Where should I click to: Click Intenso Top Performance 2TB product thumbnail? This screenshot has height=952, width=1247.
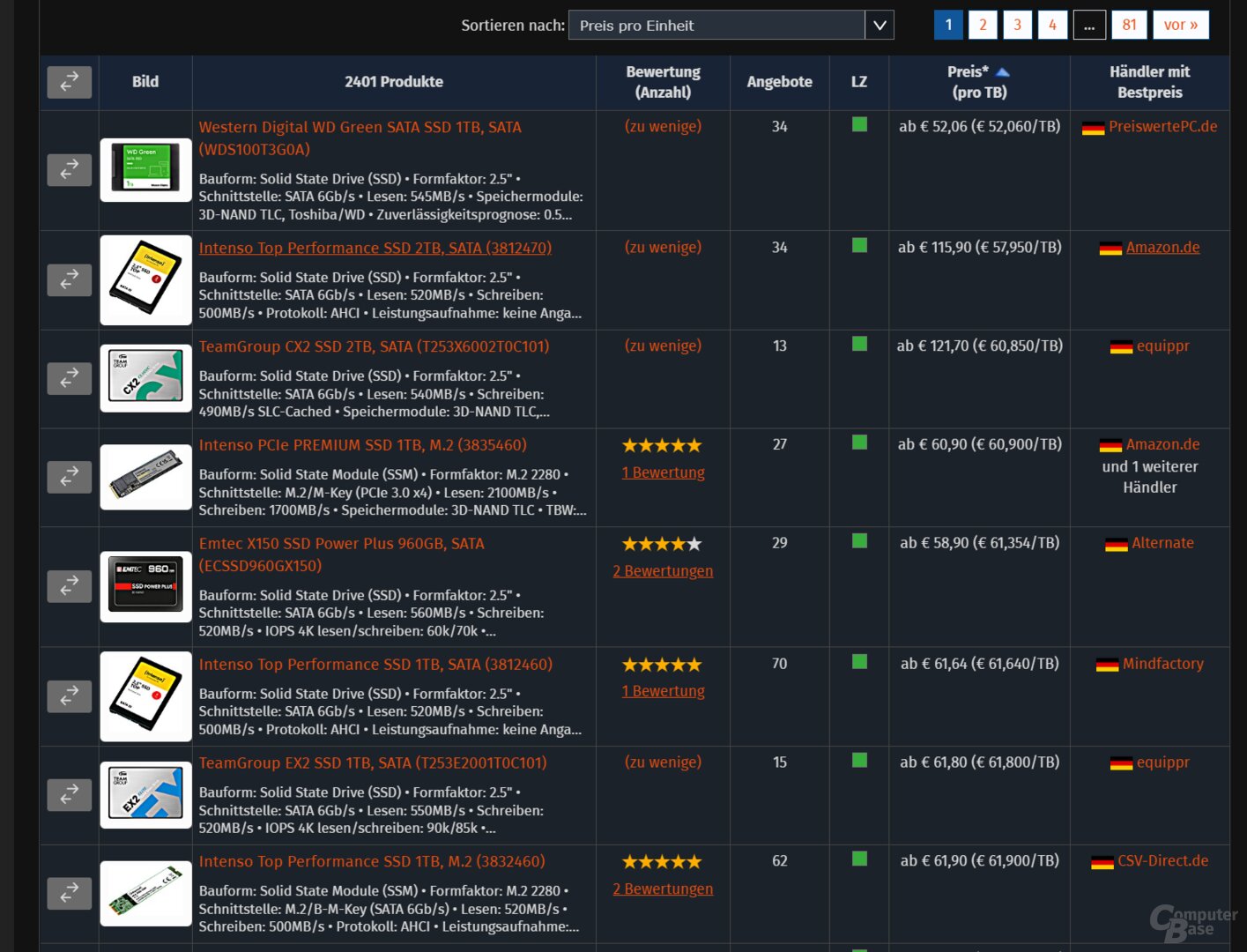pos(145,280)
